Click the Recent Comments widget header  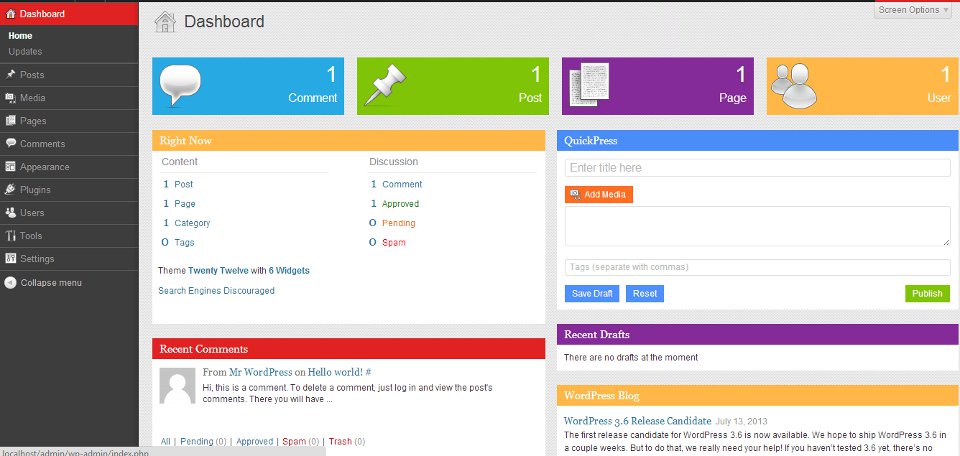[x=348, y=349]
